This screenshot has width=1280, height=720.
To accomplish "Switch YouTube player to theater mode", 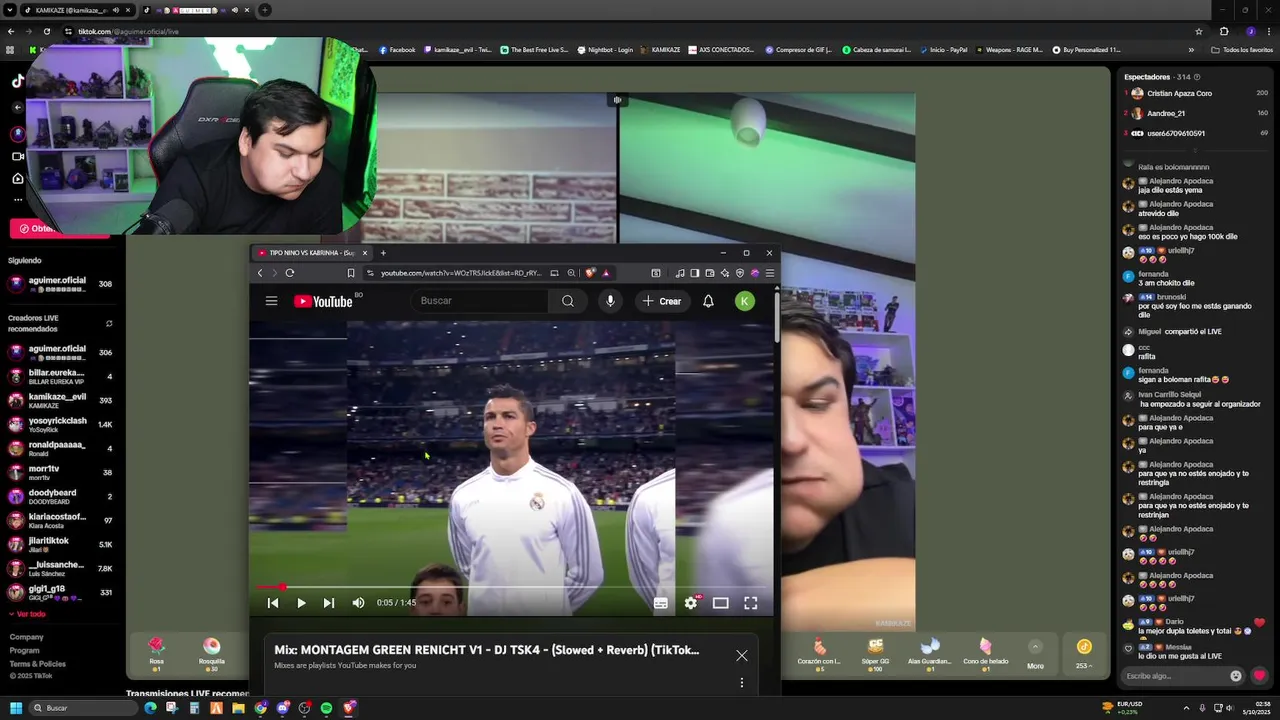I will pyautogui.click(x=720, y=603).
